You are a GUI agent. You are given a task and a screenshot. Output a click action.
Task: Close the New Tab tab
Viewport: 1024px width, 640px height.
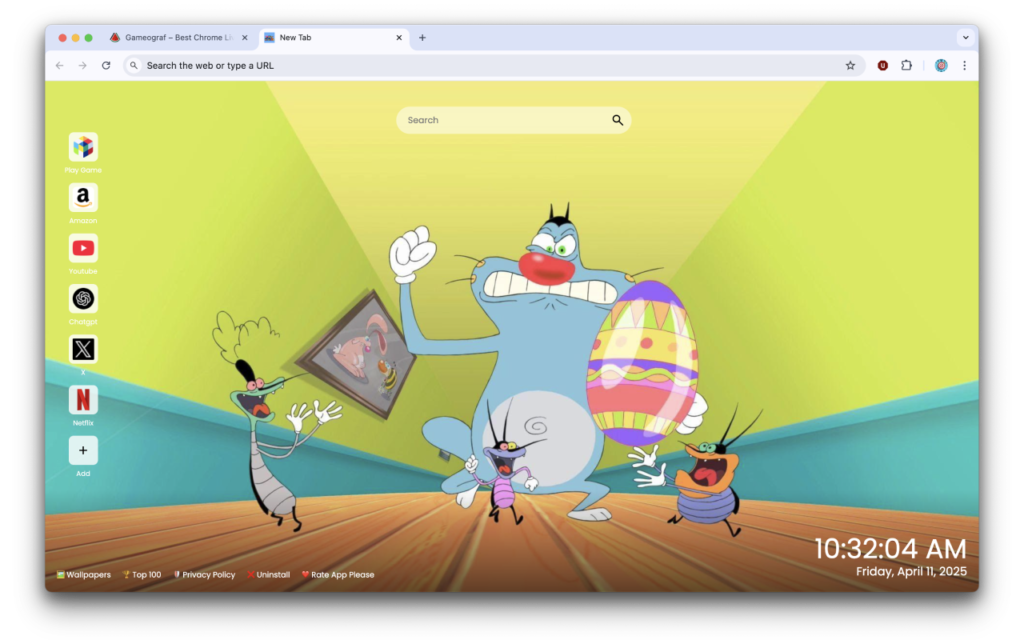pos(399,38)
